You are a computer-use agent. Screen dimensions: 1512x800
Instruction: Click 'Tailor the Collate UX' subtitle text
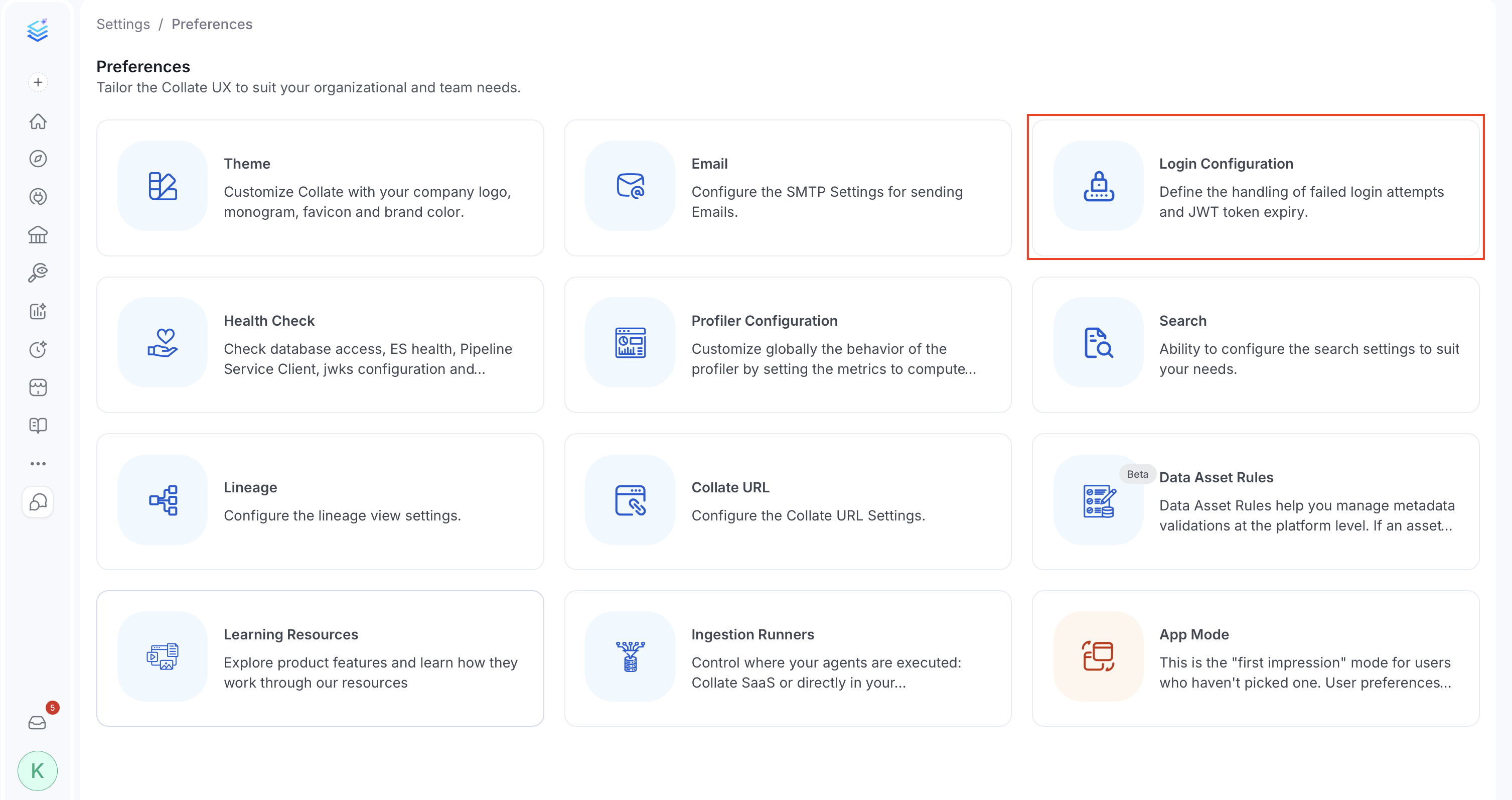click(x=308, y=87)
